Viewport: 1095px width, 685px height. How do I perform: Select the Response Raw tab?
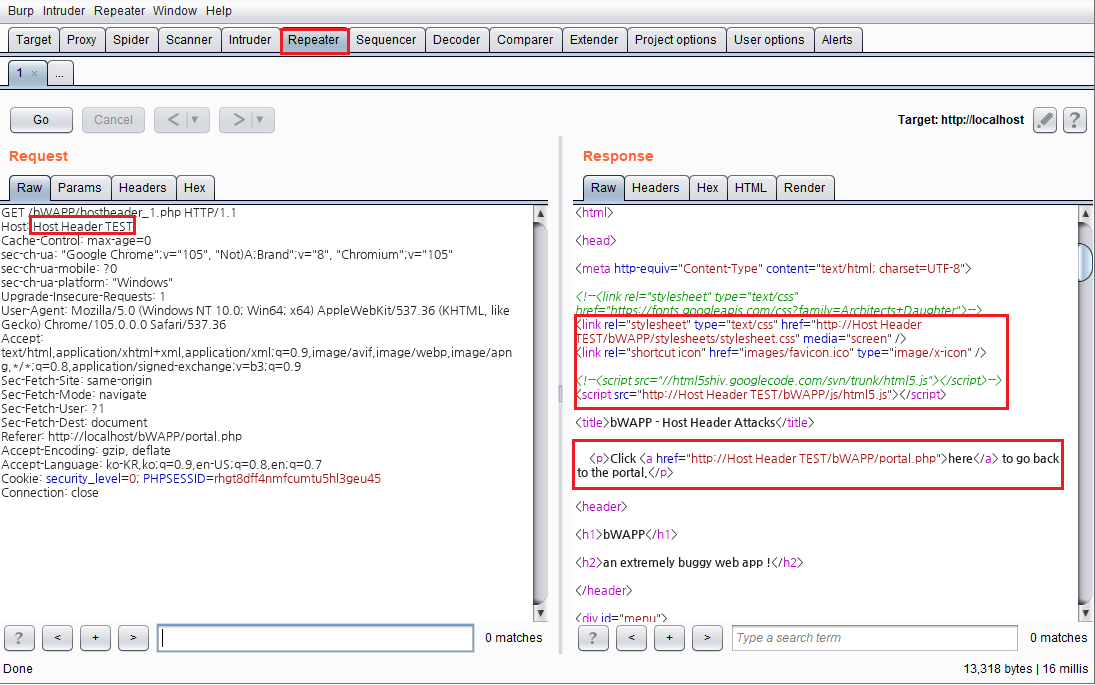[603, 188]
